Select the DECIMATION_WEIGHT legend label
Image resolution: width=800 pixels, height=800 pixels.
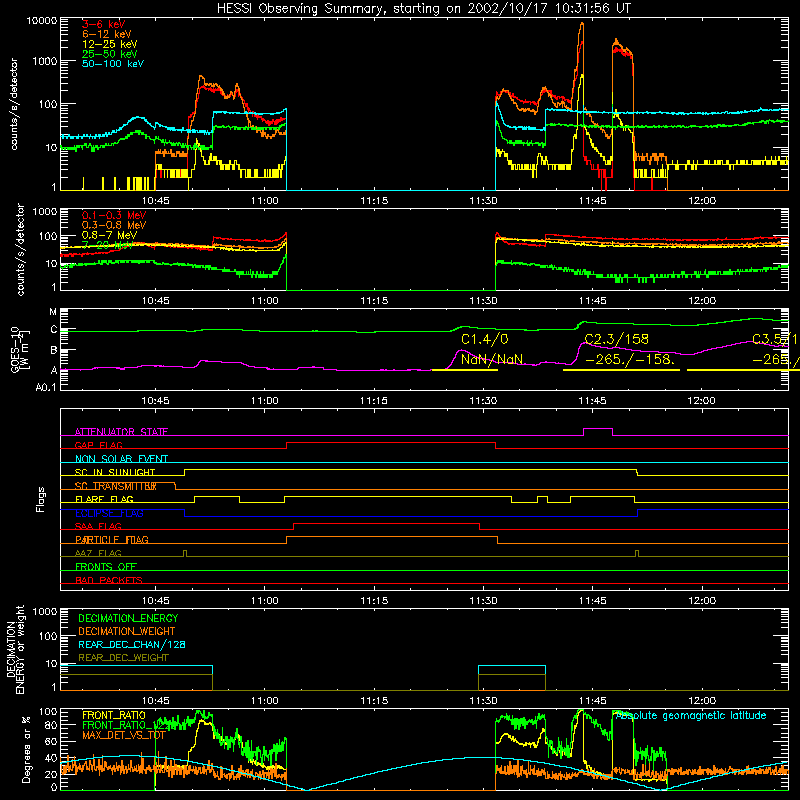point(127,631)
